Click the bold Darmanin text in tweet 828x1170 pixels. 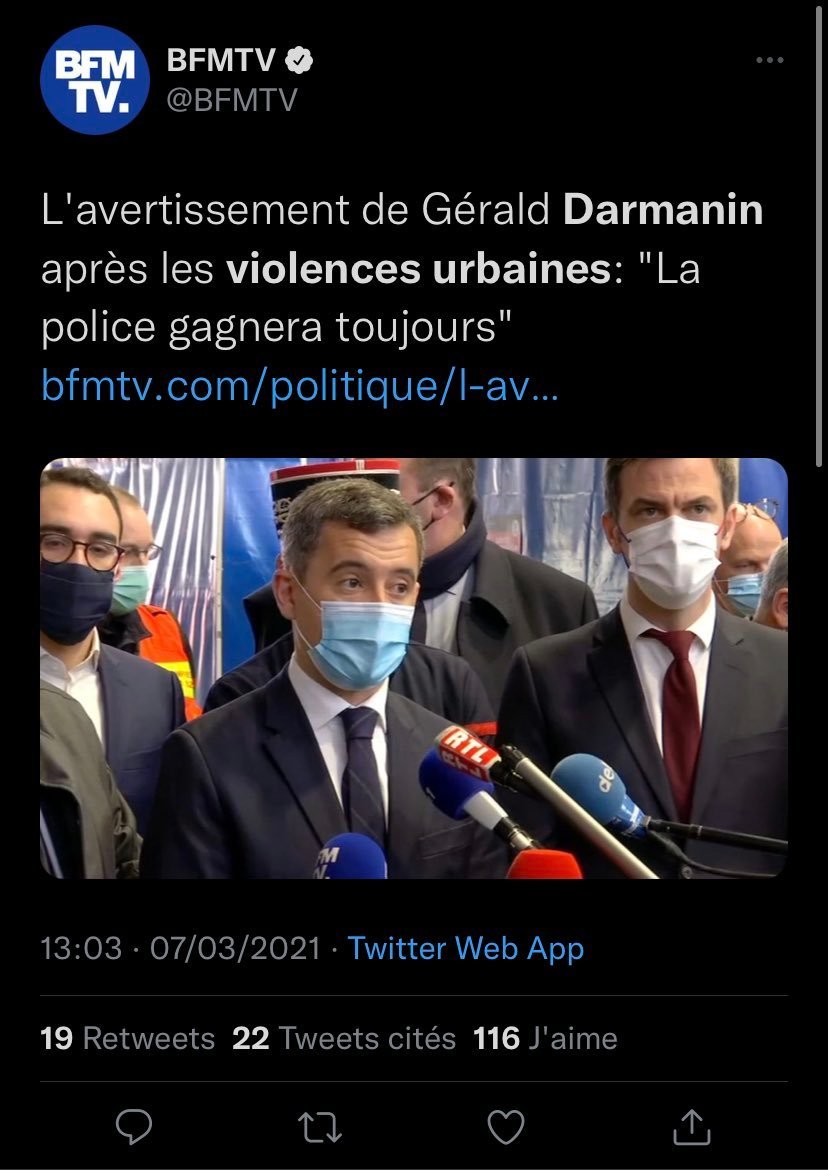click(663, 210)
